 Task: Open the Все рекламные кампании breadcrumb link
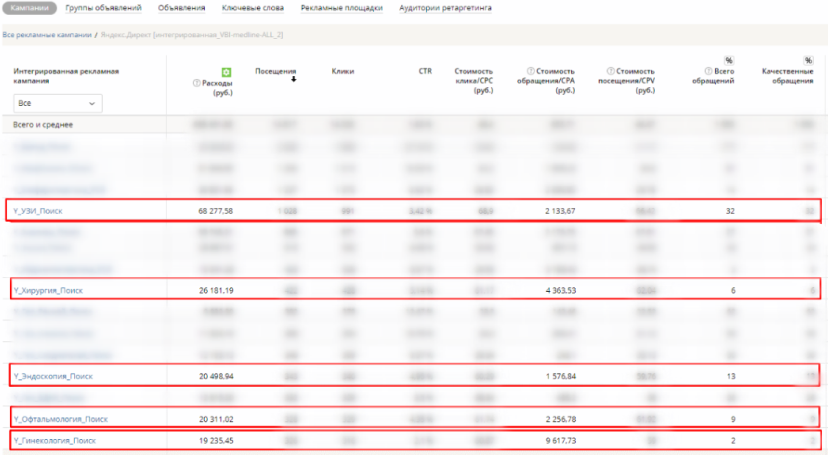(47, 35)
